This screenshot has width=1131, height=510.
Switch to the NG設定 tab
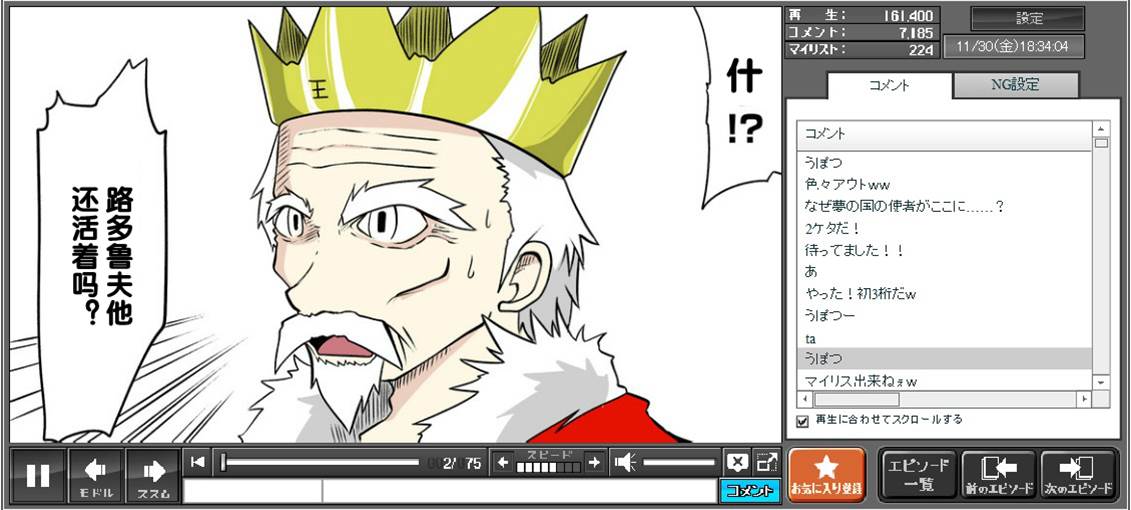point(1015,85)
